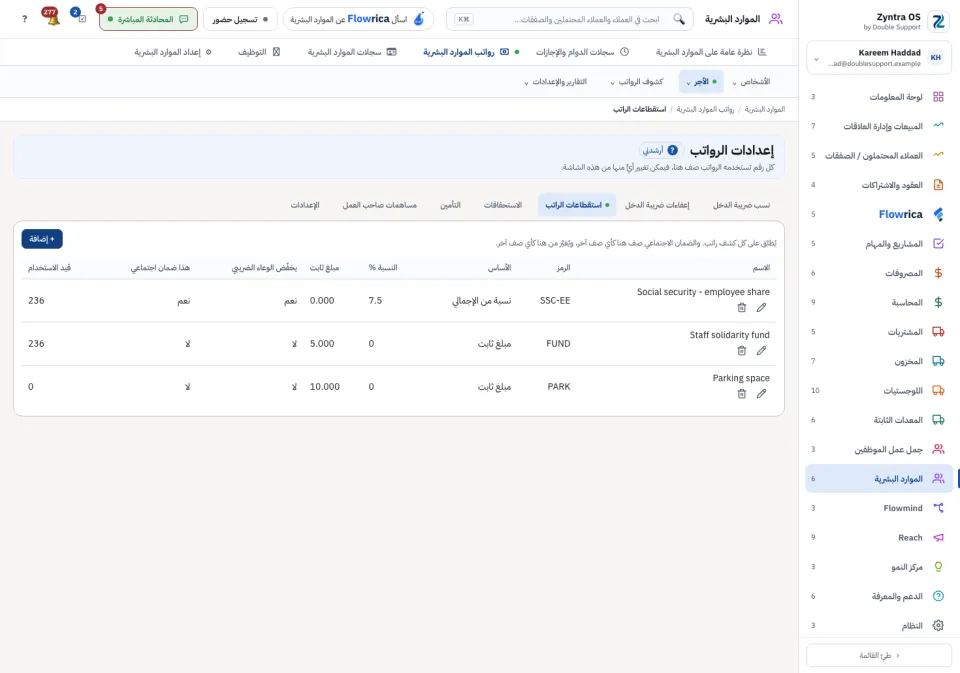The width and height of the screenshot is (960, 673).
Task: Open Reach in the sidebar
Action: [879, 538]
